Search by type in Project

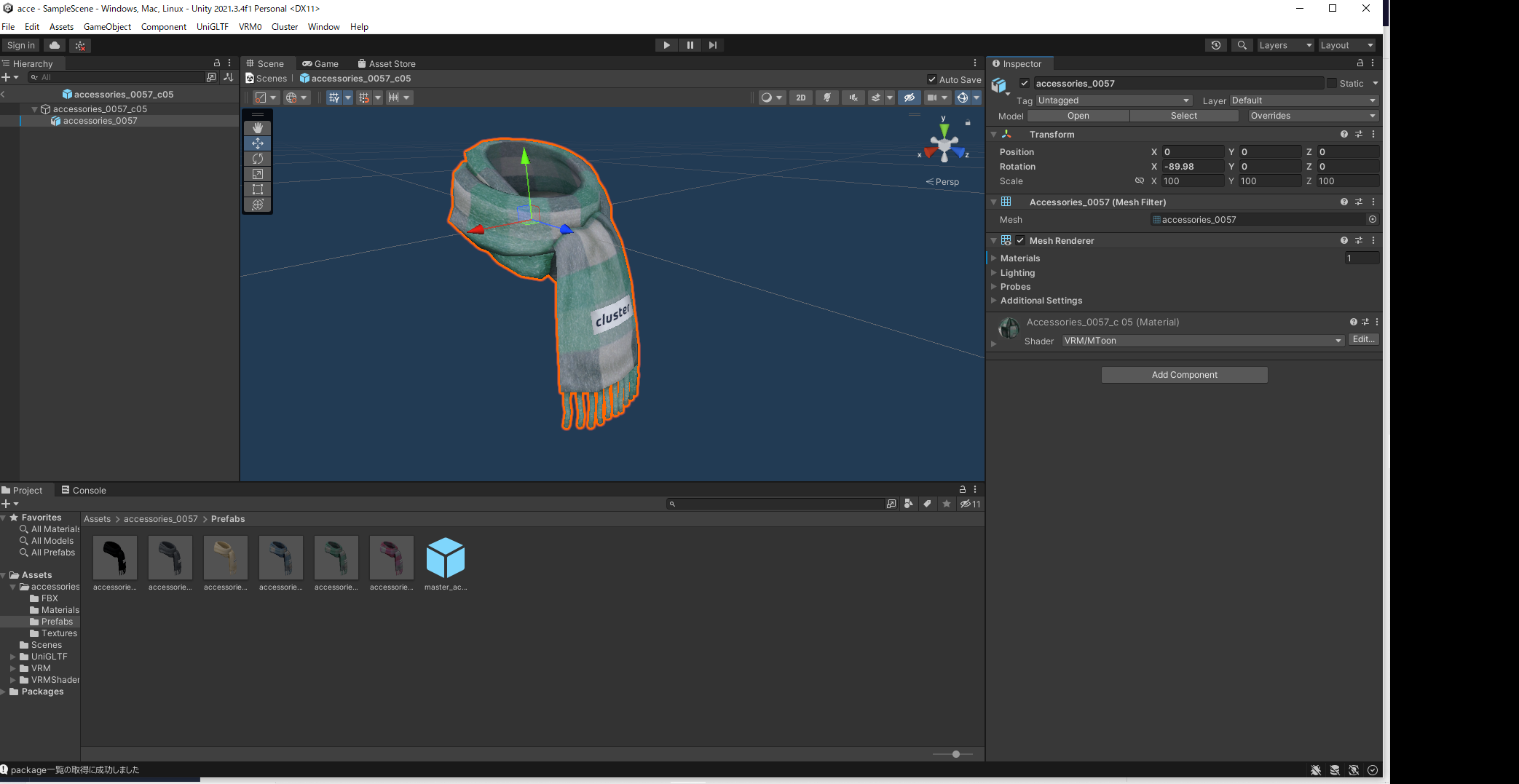pyautogui.click(x=909, y=504)
